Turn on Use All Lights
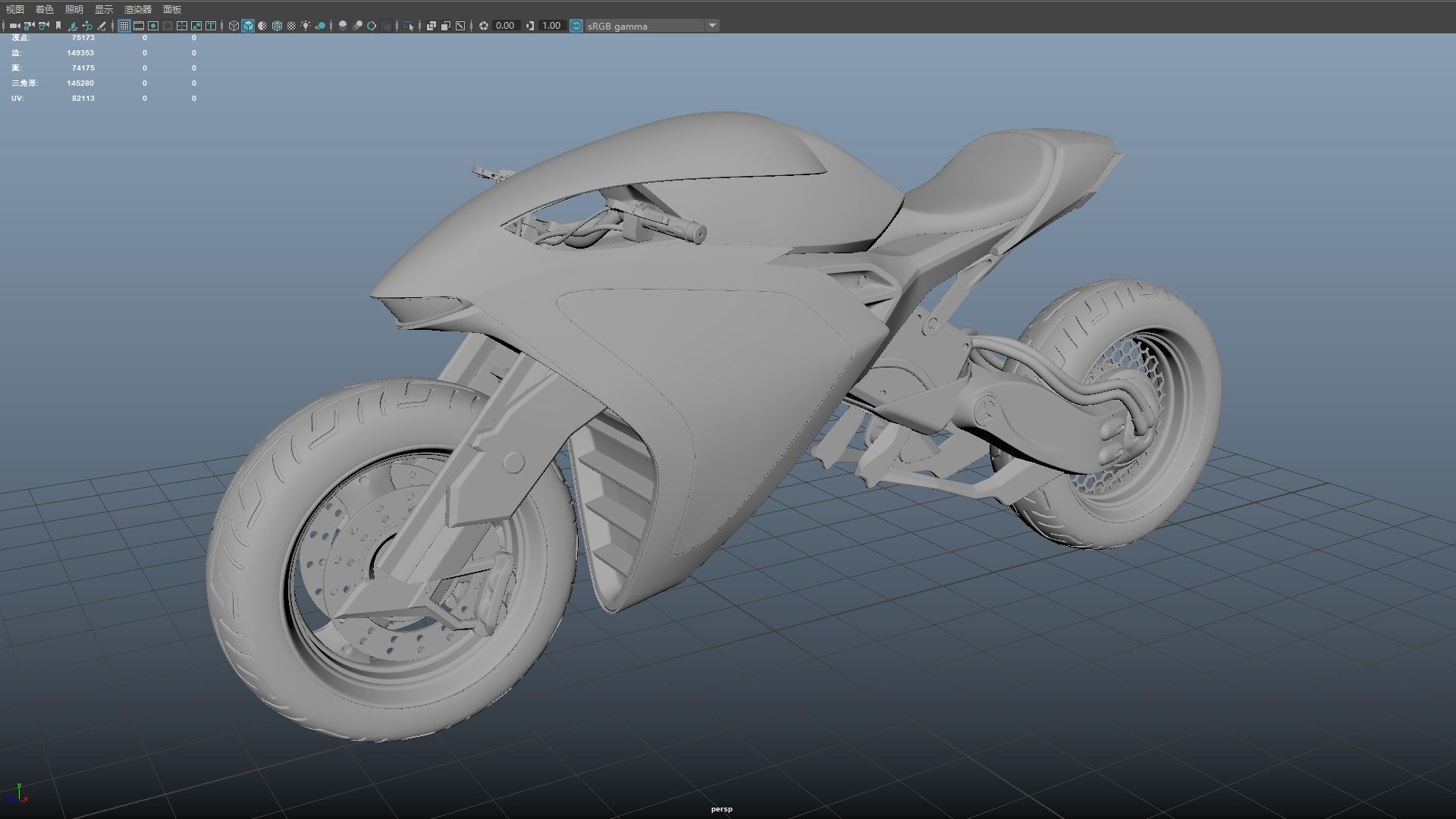The image size is (1456, 819). point(306,25)
